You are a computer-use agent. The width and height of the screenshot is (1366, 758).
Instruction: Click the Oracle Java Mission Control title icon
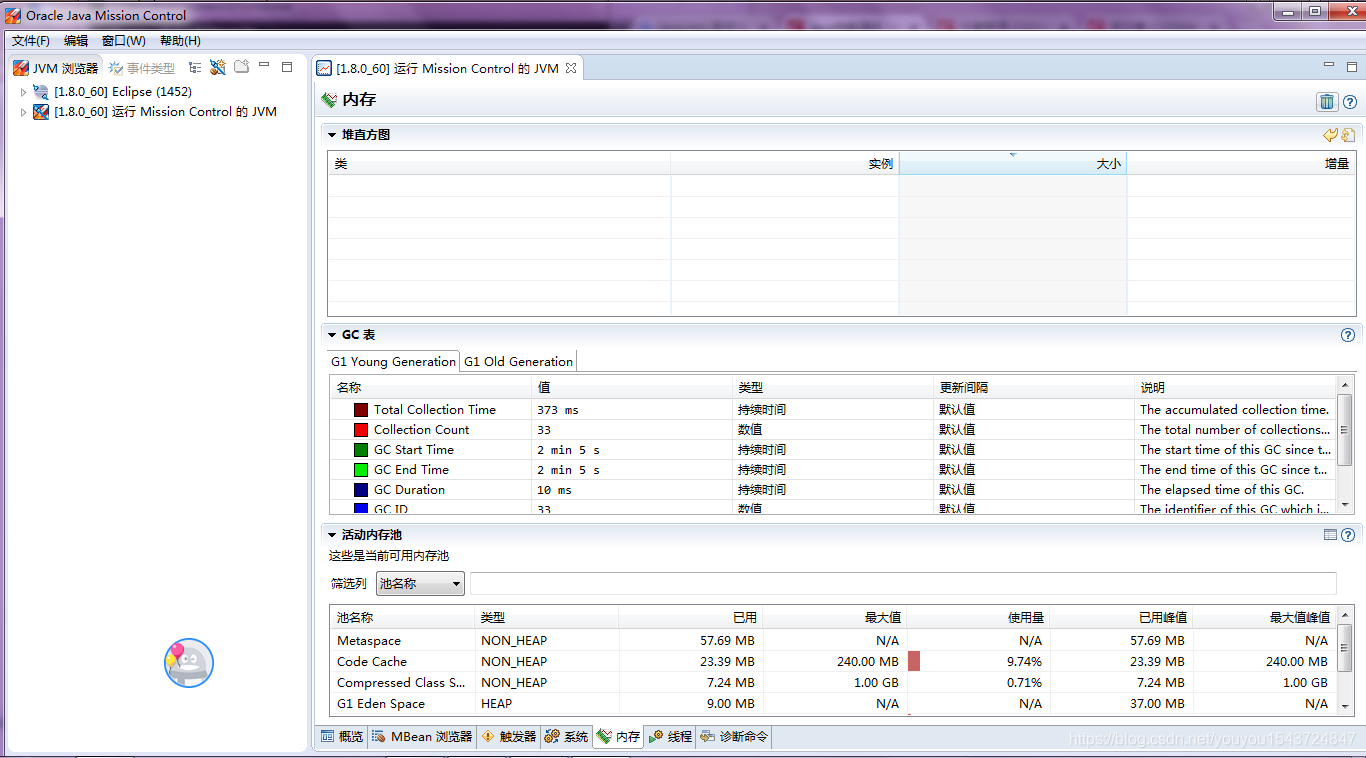click(13, 15)
